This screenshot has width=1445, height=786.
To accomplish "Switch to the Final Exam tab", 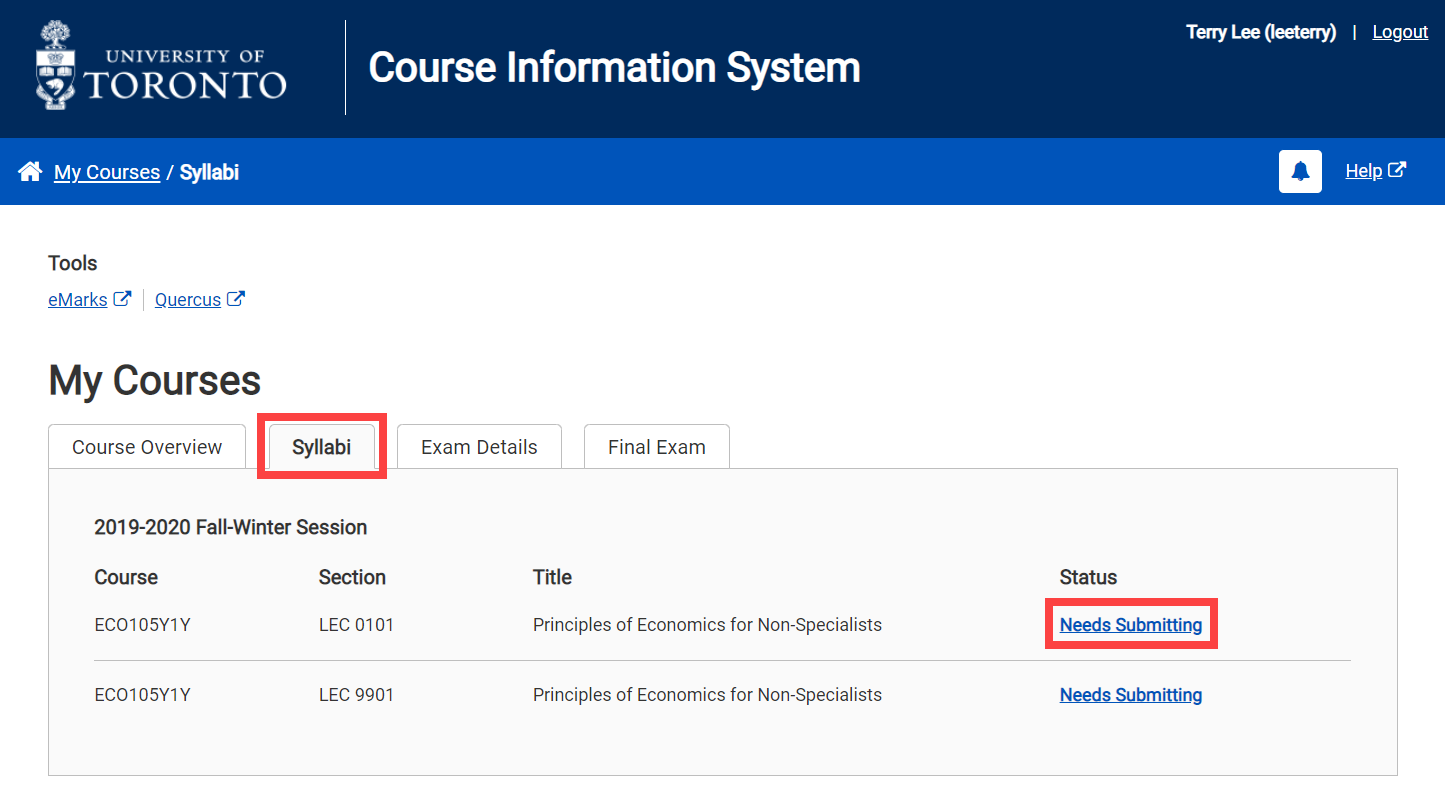I will pyautogui.click(x=656, y=447).
